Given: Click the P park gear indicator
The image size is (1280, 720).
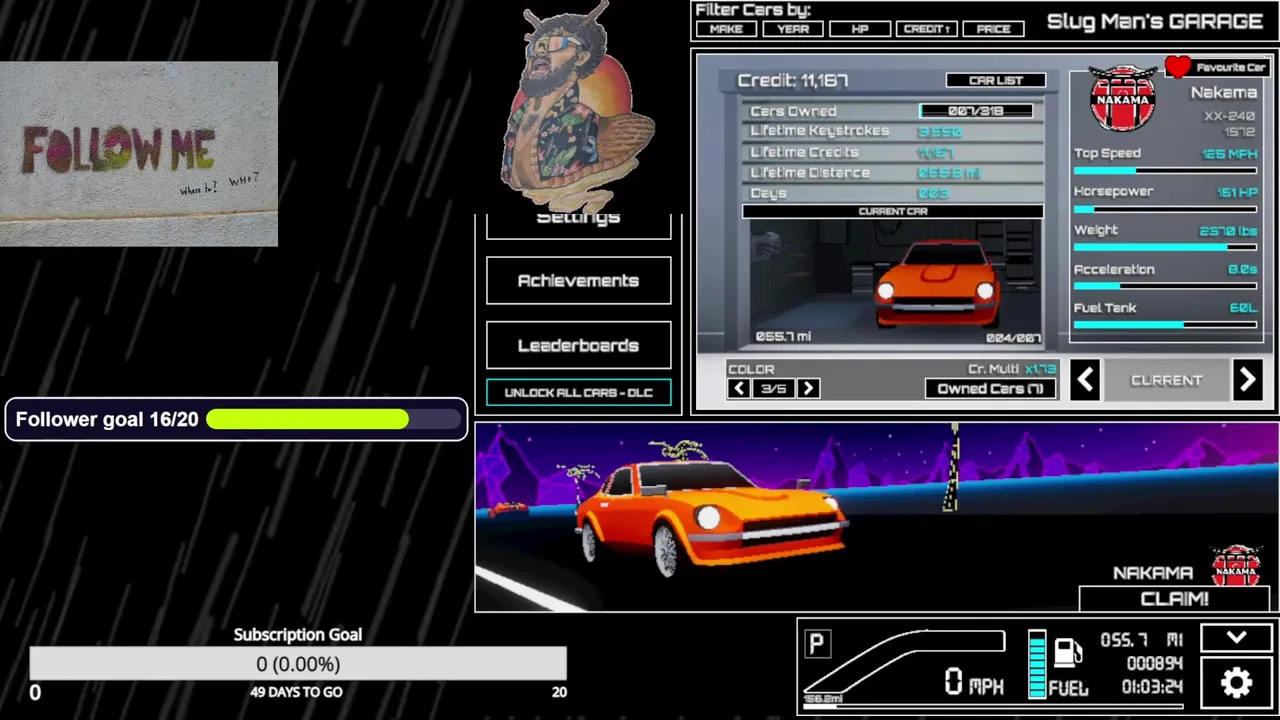Looking at the screenshot, I should pos(817,644).
